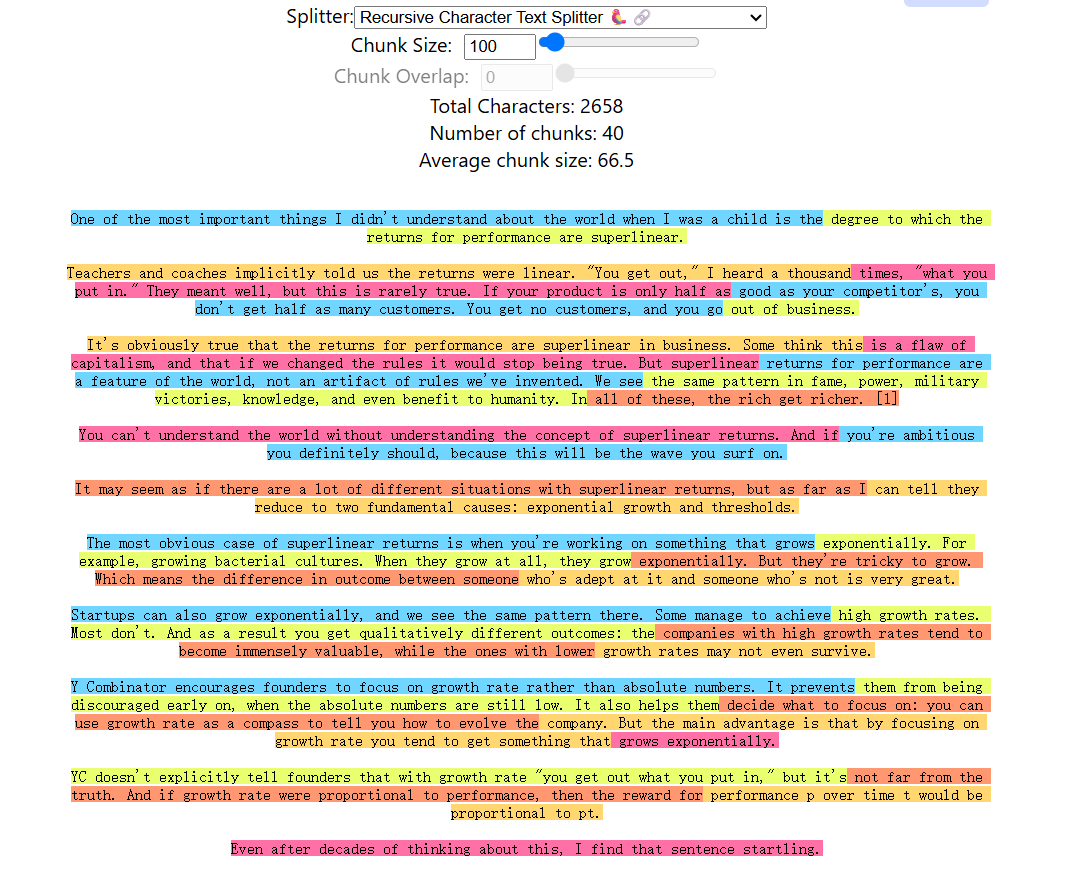Image resolution: width=1085 pixels, height=870 pixels.
Task: Click the chunk starting 'YC doesn't explicitly tell founders'
Action: [x=459, y=777]
